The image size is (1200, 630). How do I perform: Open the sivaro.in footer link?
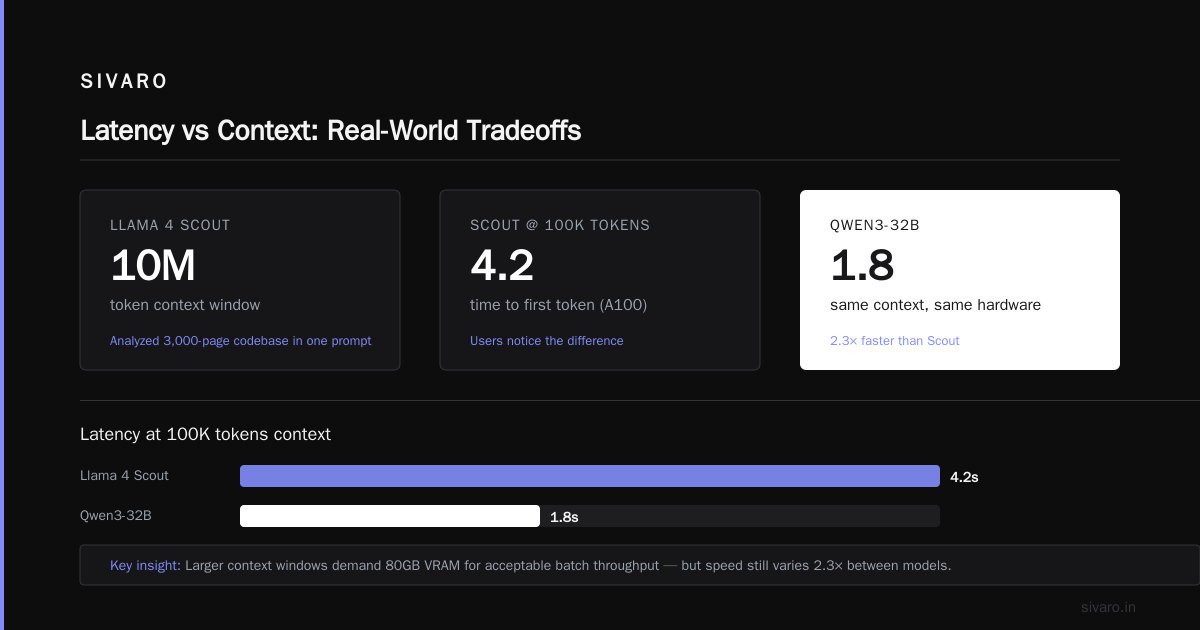click(1108, 607)
